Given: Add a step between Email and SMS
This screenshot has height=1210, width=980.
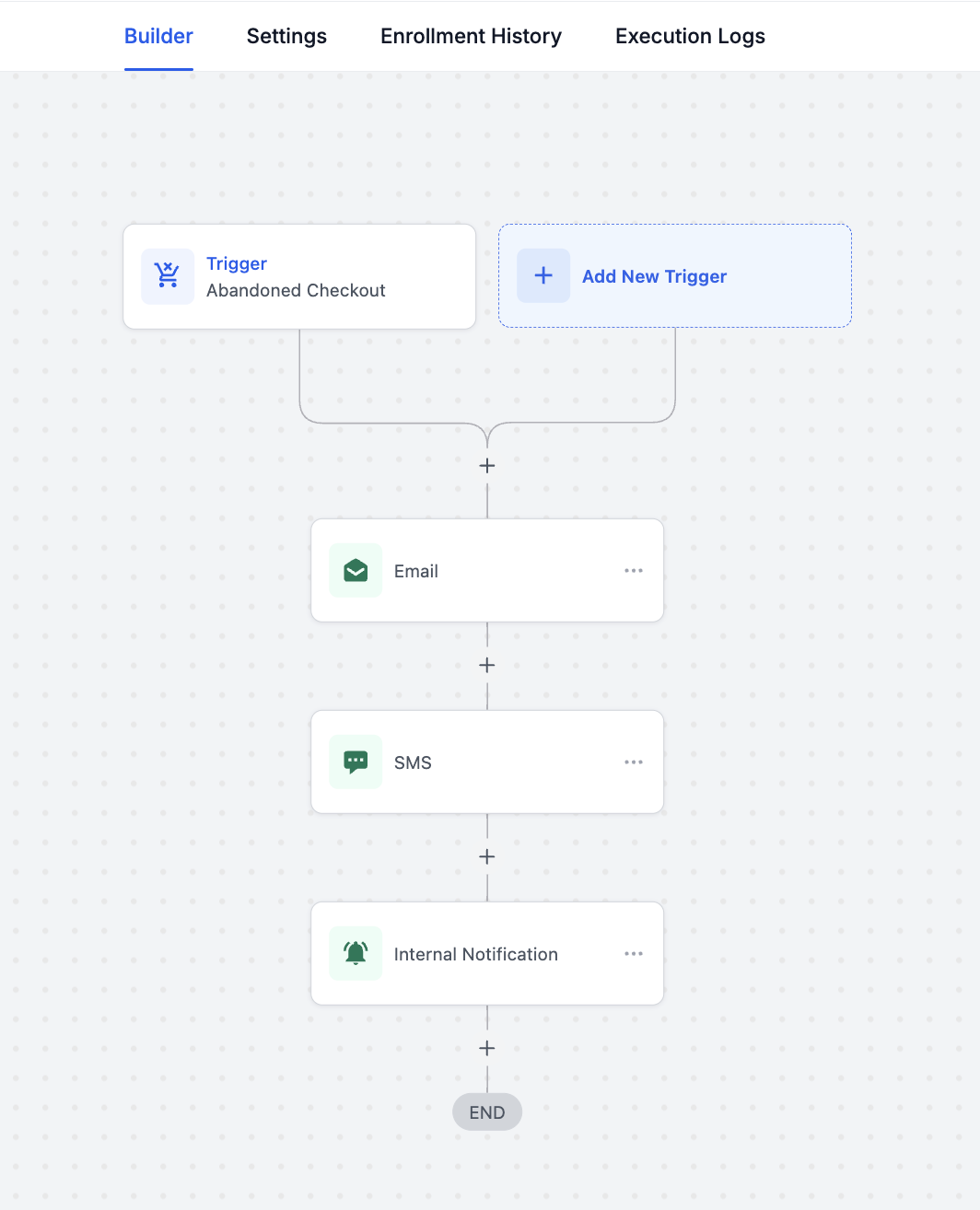Looking at the screenshot, I should click(x=487, y=665).
